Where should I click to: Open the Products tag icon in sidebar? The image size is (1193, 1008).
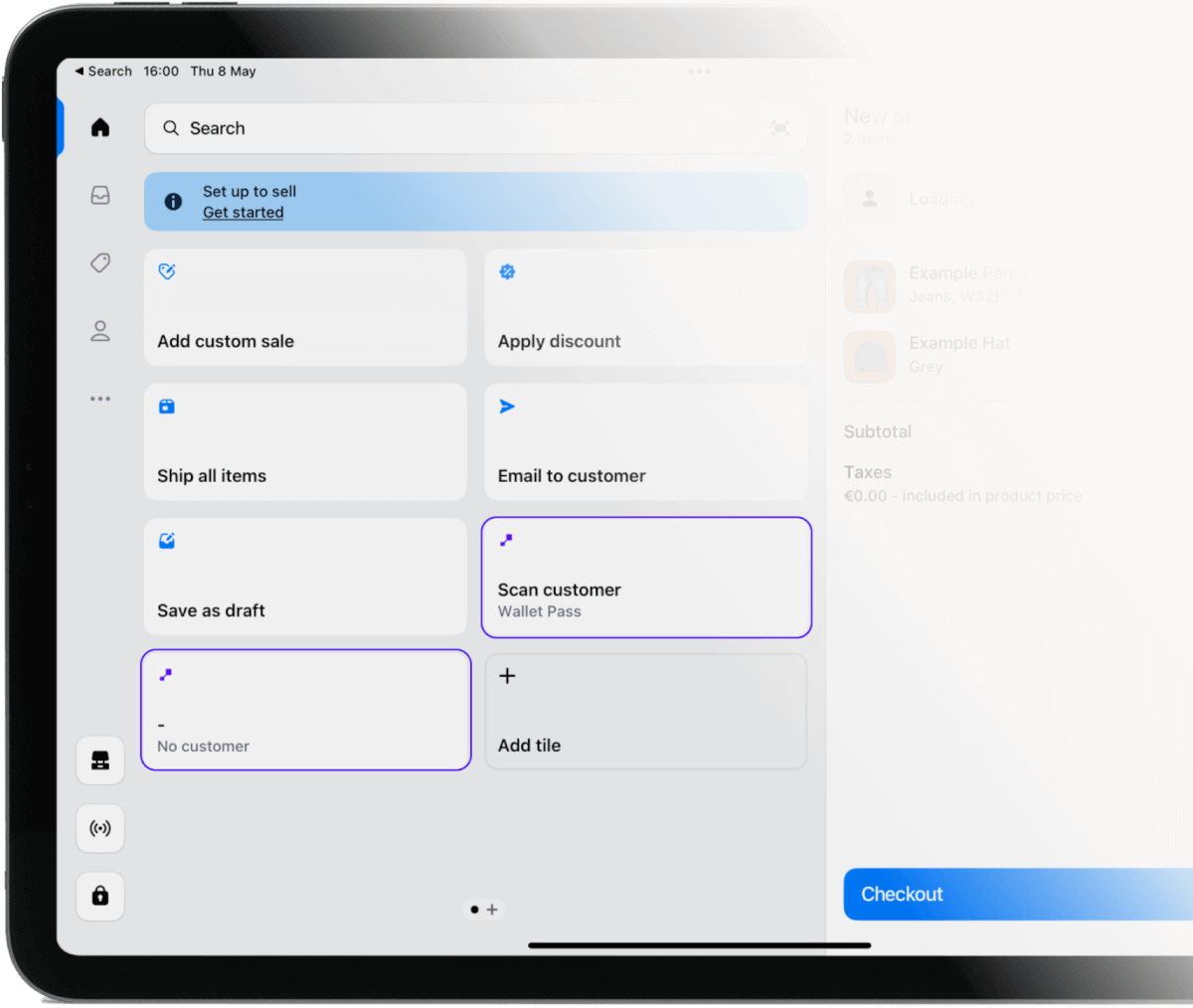click(100, 263)
